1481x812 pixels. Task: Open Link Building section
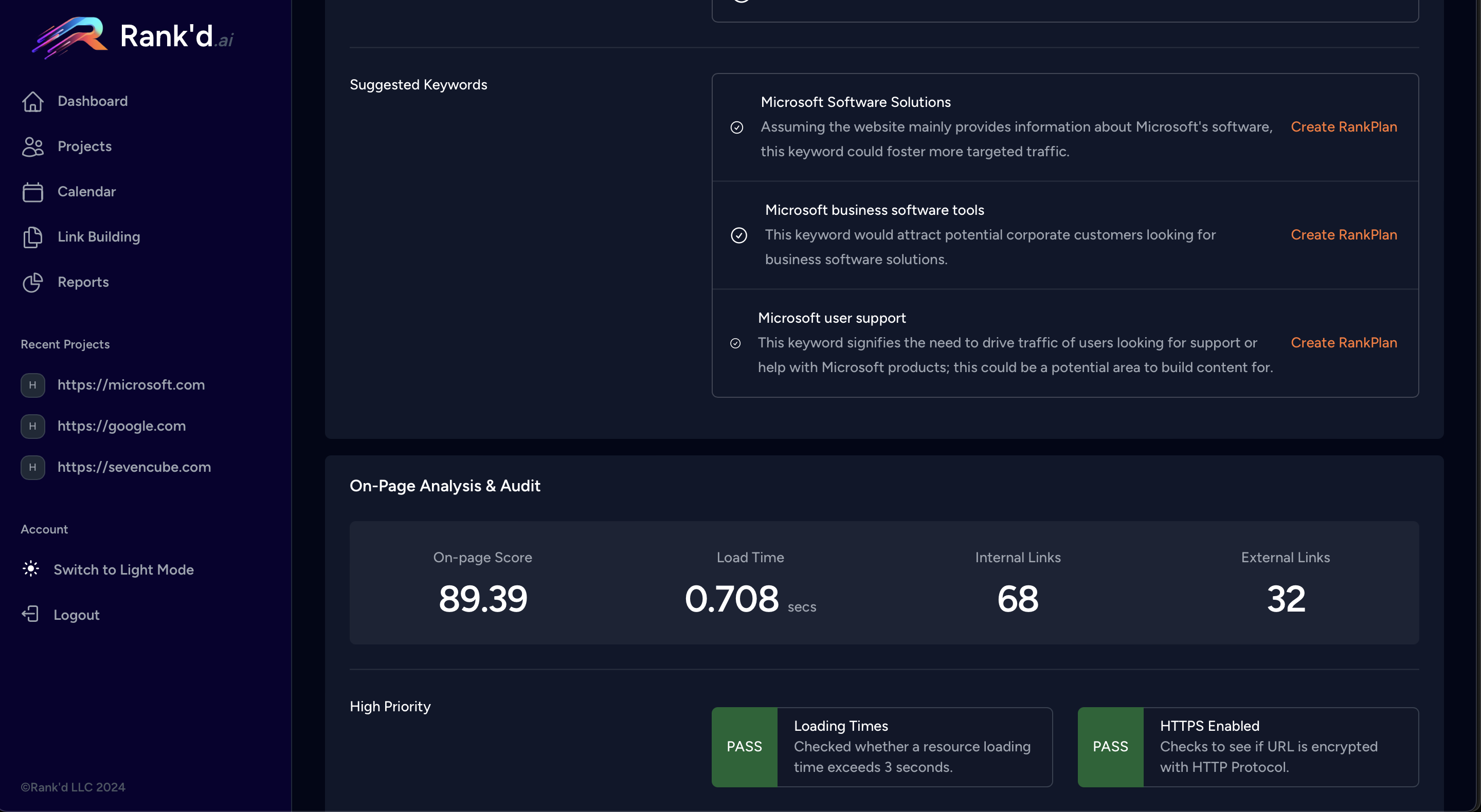tap(98, 237)
